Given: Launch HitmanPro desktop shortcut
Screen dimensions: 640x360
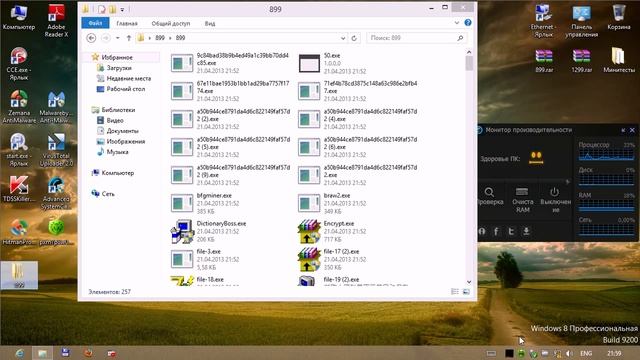Looking at the screenshot, I should pos(19,232).
